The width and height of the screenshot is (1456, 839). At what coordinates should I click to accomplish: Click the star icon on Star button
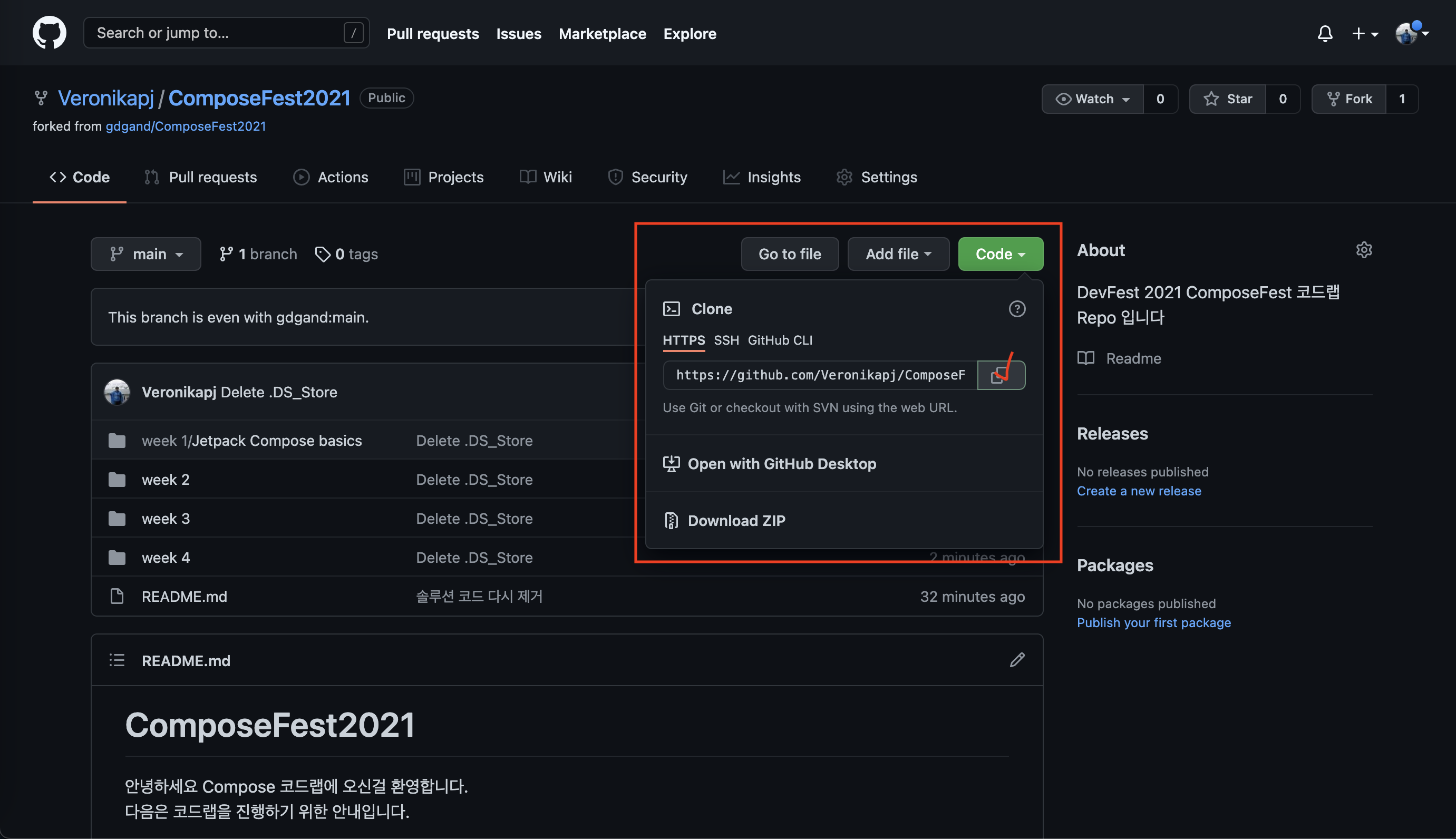point(1211,99)
